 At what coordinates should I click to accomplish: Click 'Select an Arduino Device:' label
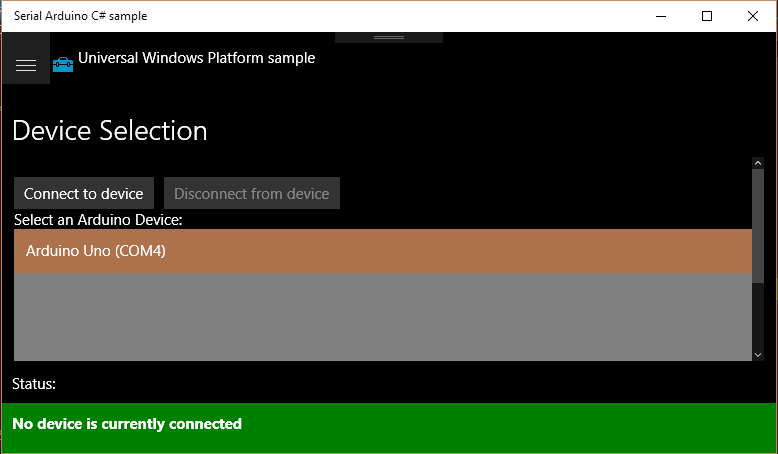[98, 220]
